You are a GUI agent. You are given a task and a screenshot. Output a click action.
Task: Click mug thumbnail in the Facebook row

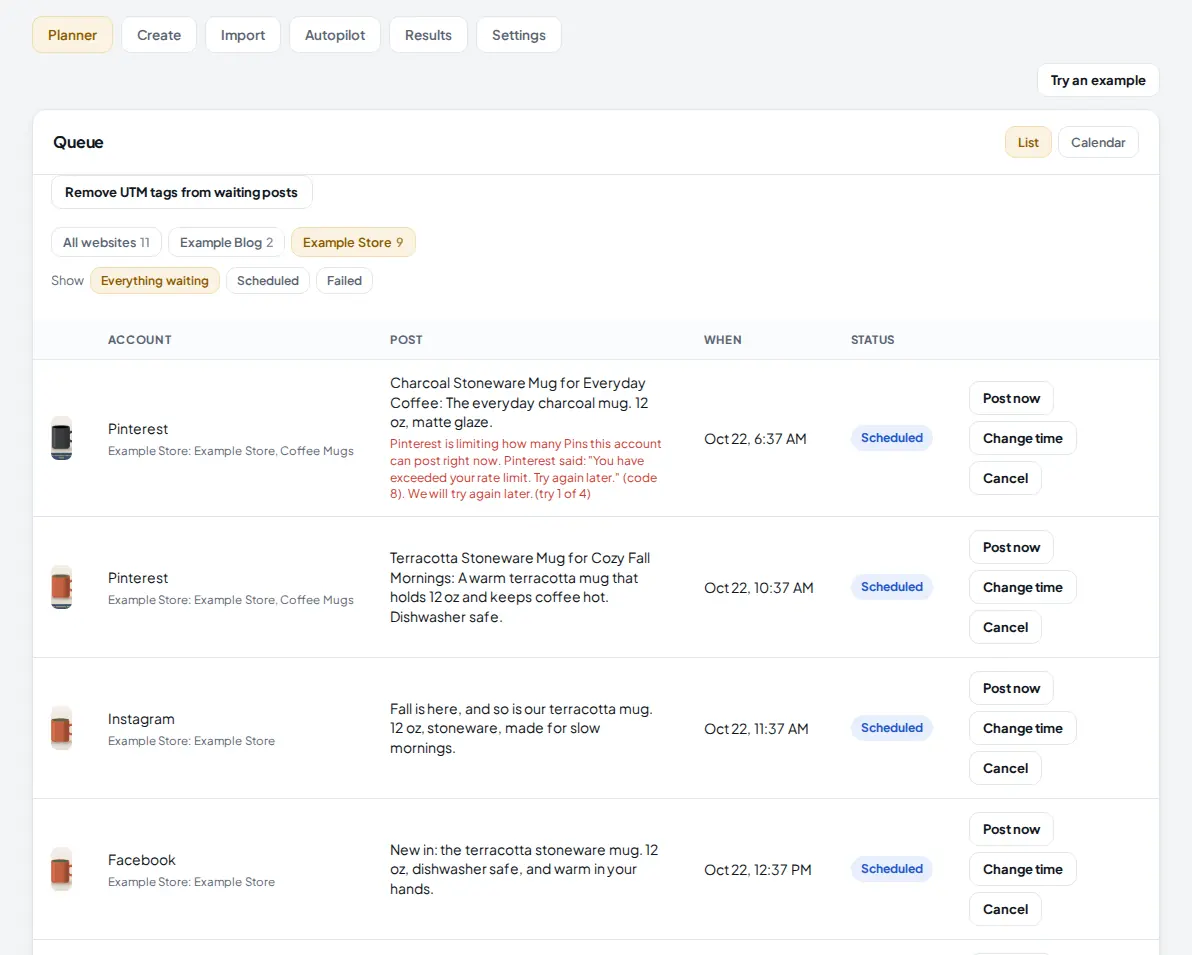[x=62, y=869]
